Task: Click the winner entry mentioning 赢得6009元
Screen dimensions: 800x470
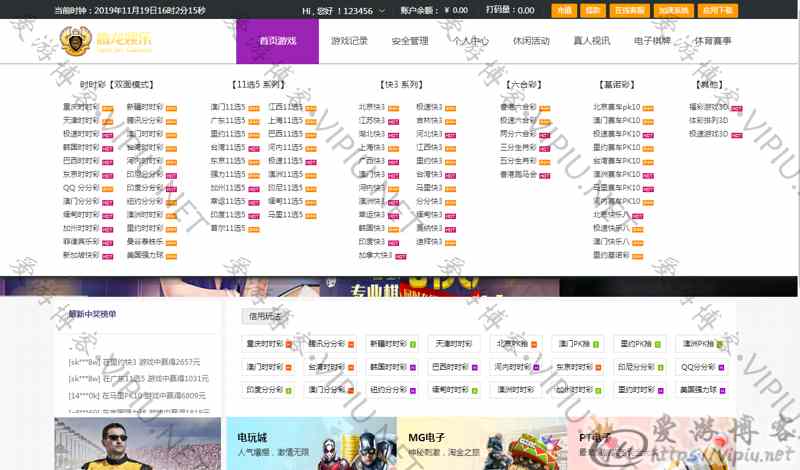Action: (137, 395)
